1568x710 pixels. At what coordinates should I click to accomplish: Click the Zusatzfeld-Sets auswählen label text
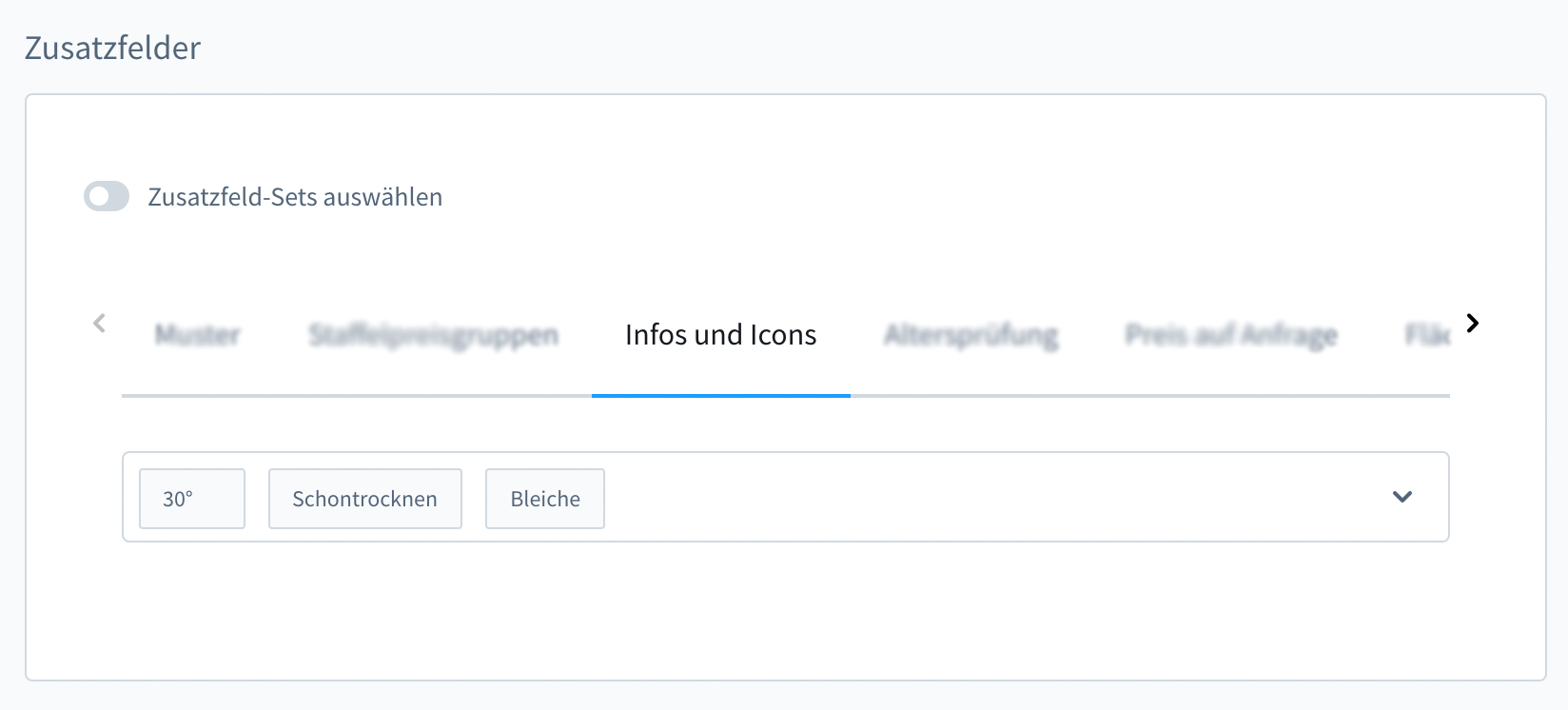[295, 197]
